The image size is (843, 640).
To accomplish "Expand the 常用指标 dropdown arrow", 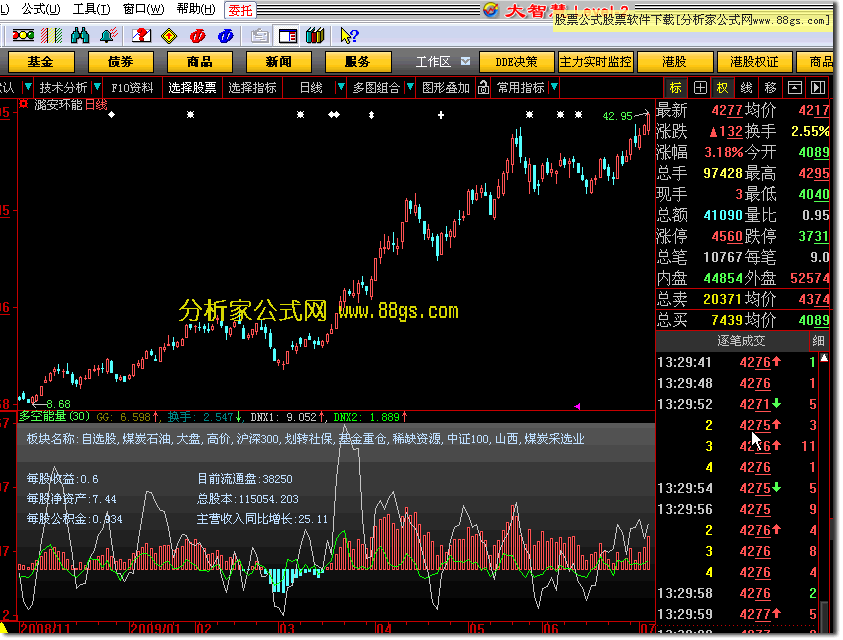I will tap(554, 87).
